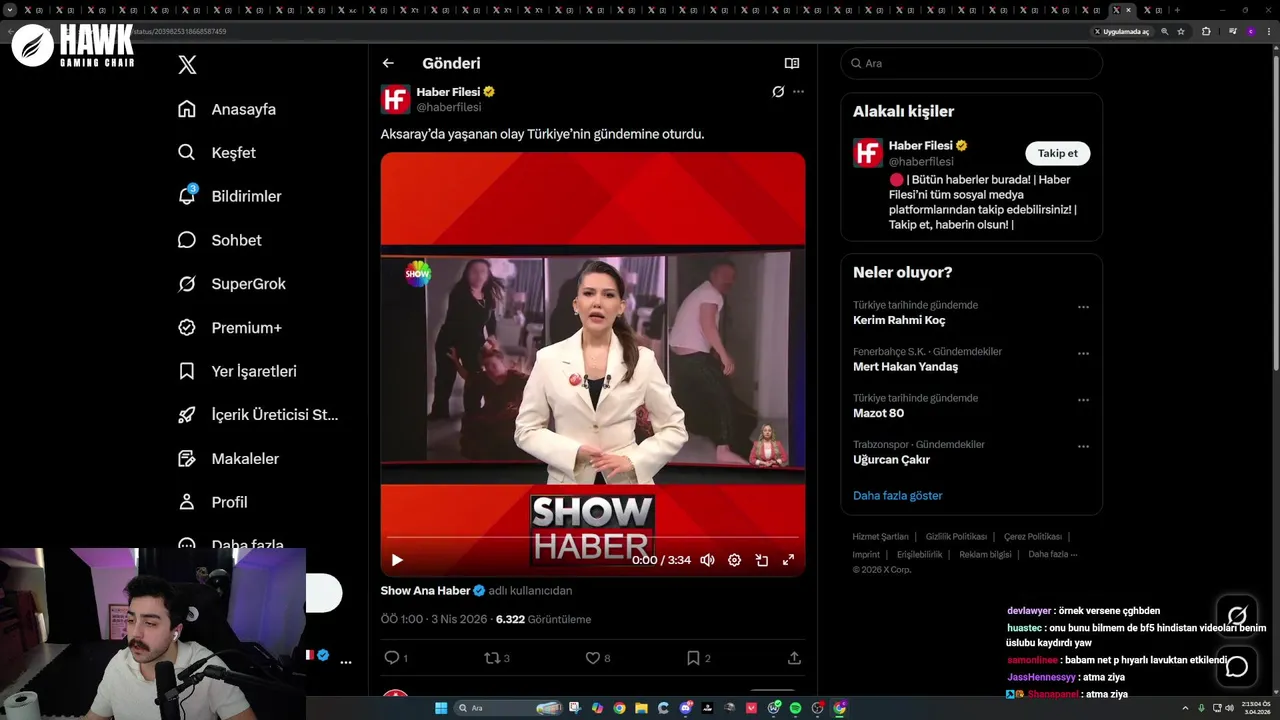
Task: Click the video progress bar
Action: [593, 538]
